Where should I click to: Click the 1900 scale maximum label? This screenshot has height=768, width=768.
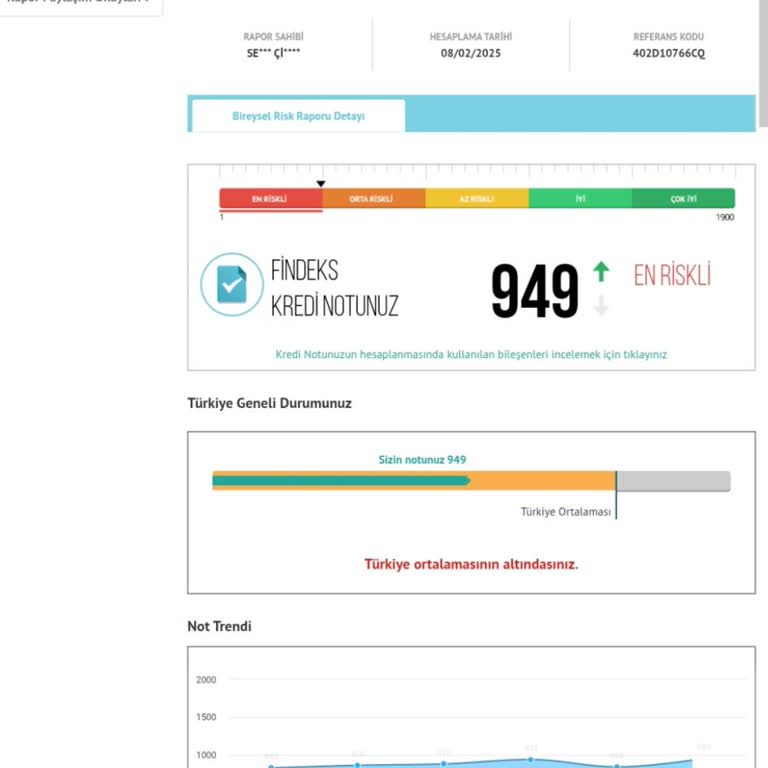coord(725,217)
